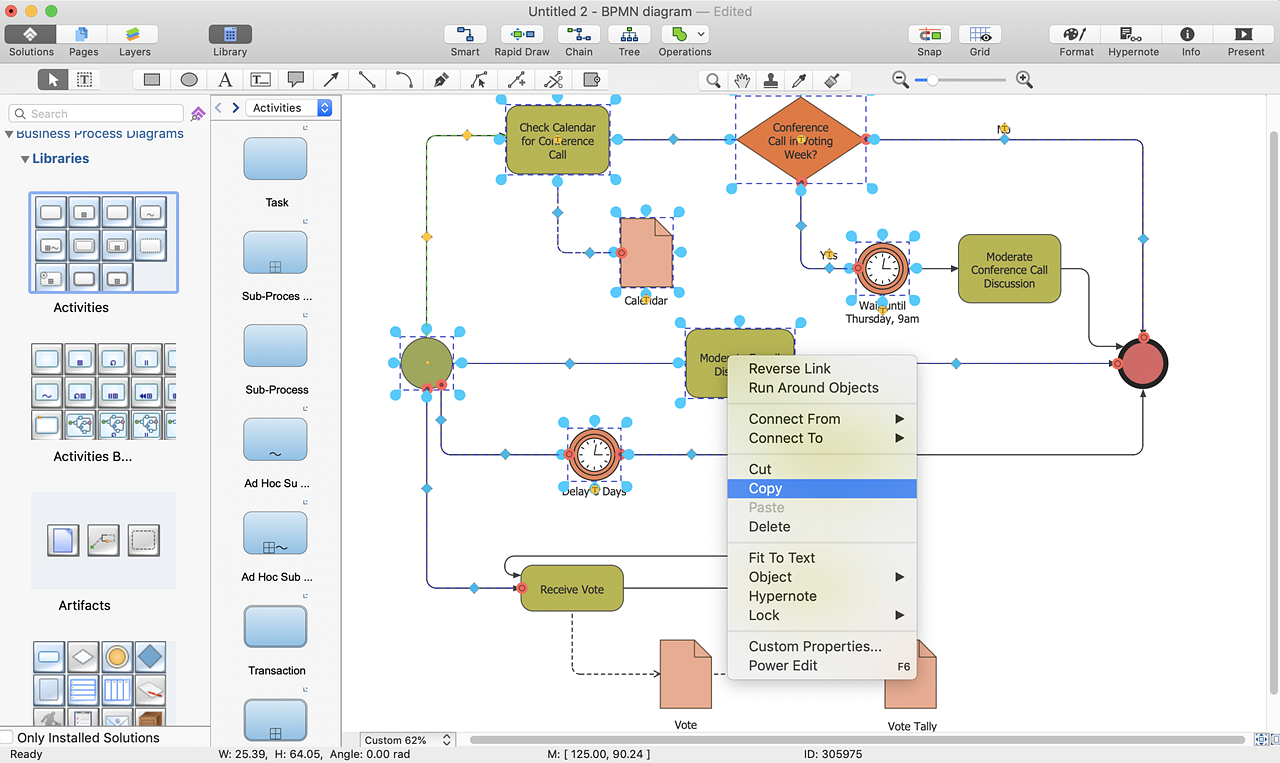Switch to the Pages panel
Viewport: 1280px width, 763px height.
(x=83, y=35)
